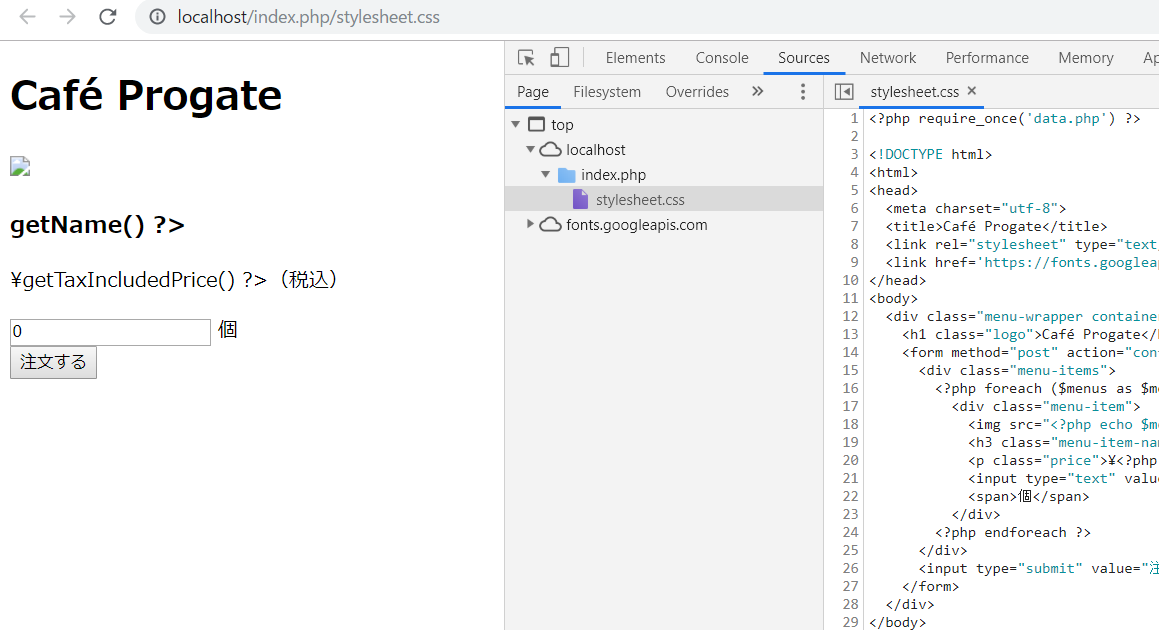Switch to the Filesystem tab

(607, 91)
